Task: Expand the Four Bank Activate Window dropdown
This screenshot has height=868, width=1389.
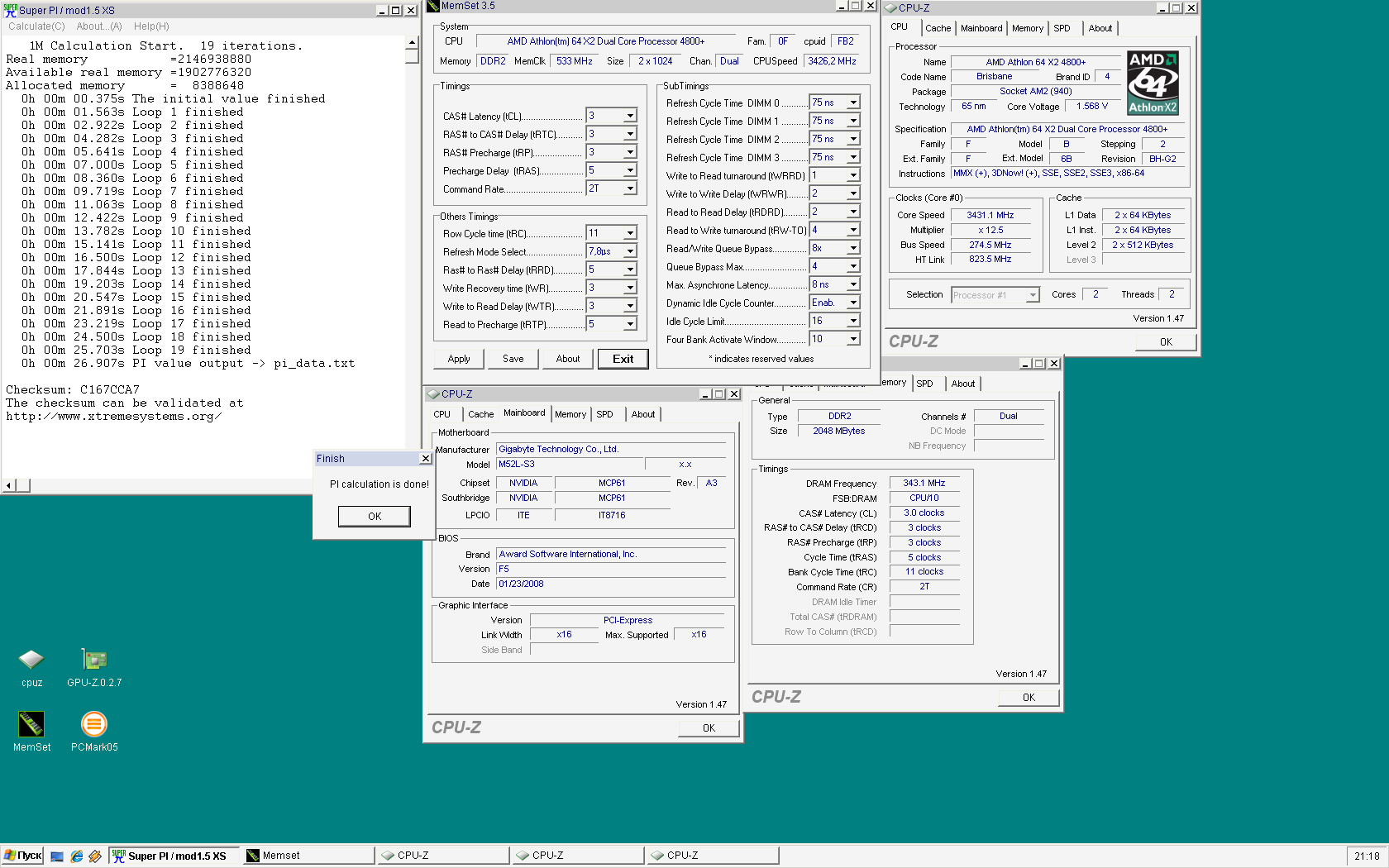Action: coord(853,339)
